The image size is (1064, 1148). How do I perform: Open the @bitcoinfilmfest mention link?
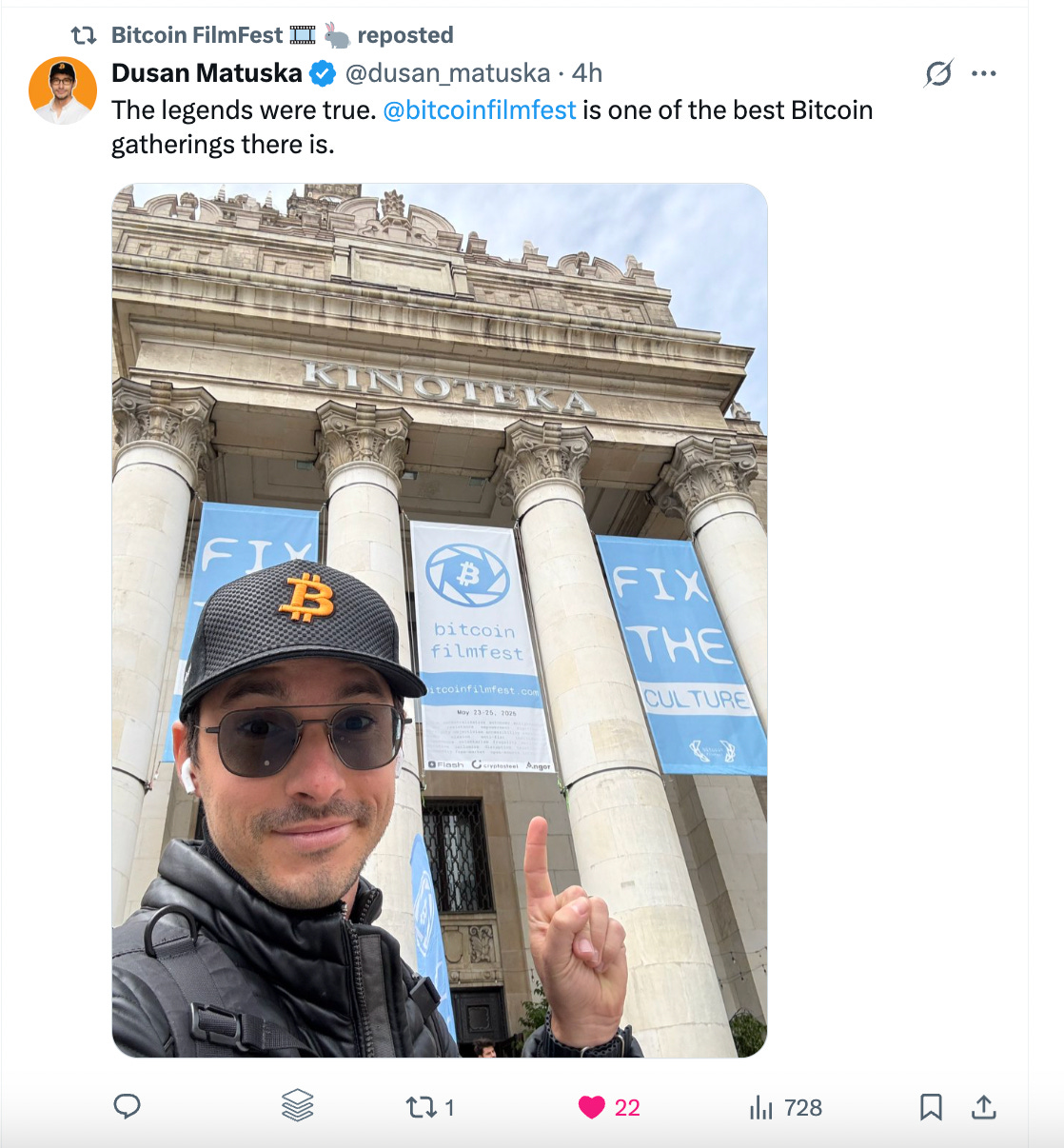coord(480,110)
